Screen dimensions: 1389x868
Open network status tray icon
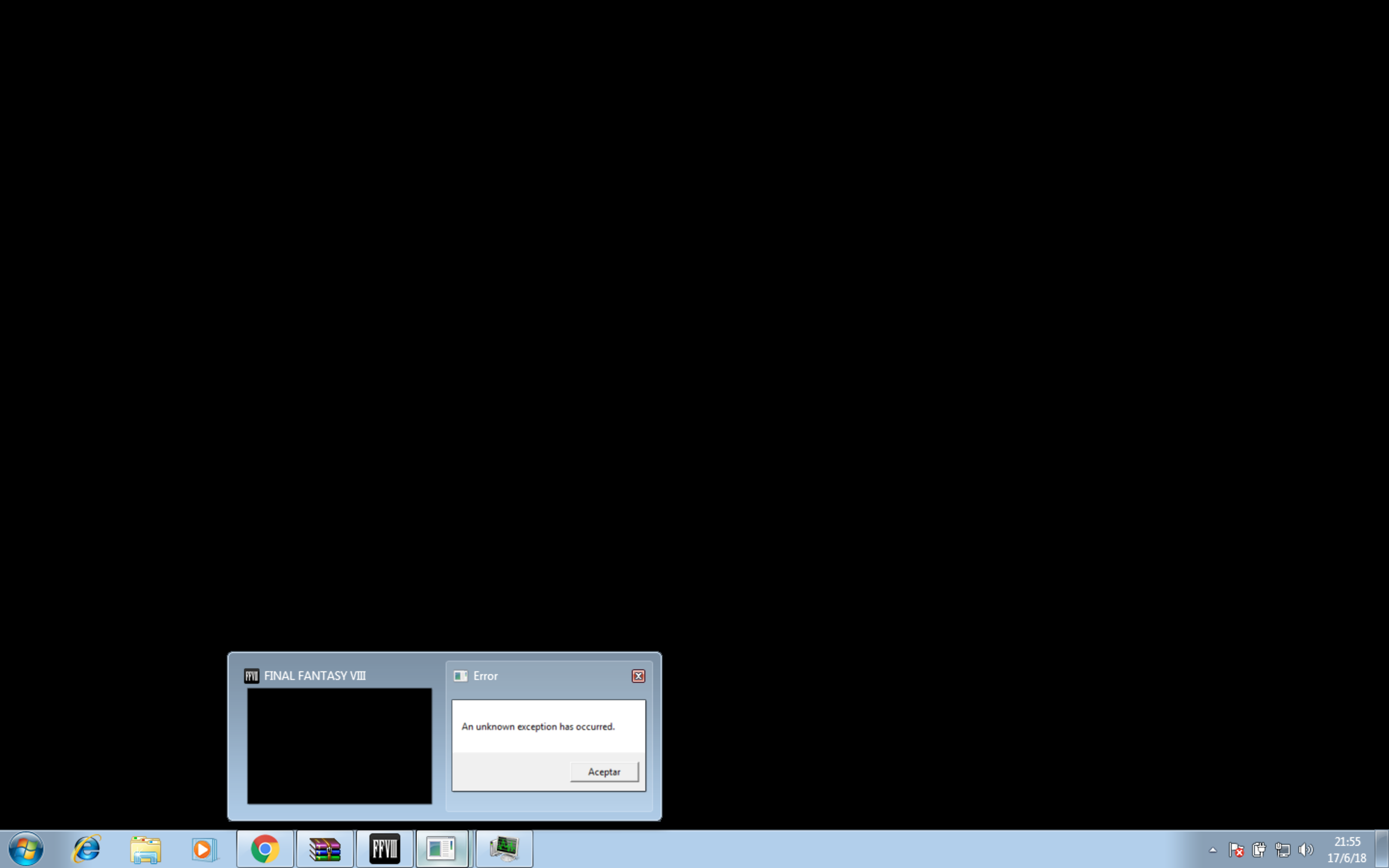[x=1282, y=849]
